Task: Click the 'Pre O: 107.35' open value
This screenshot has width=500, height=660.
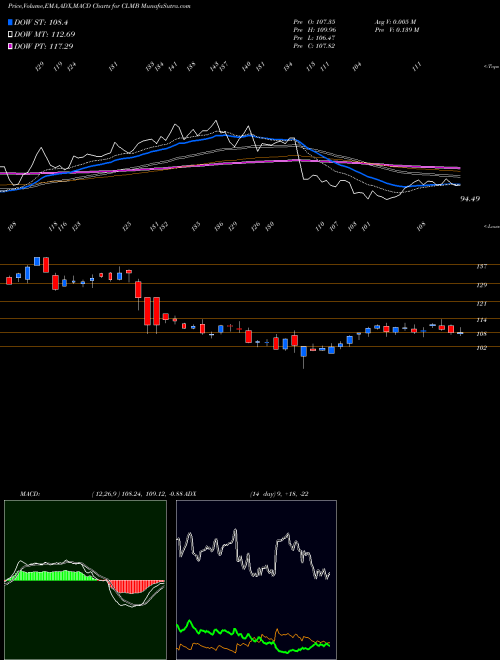Action: [x=314, y=22]
